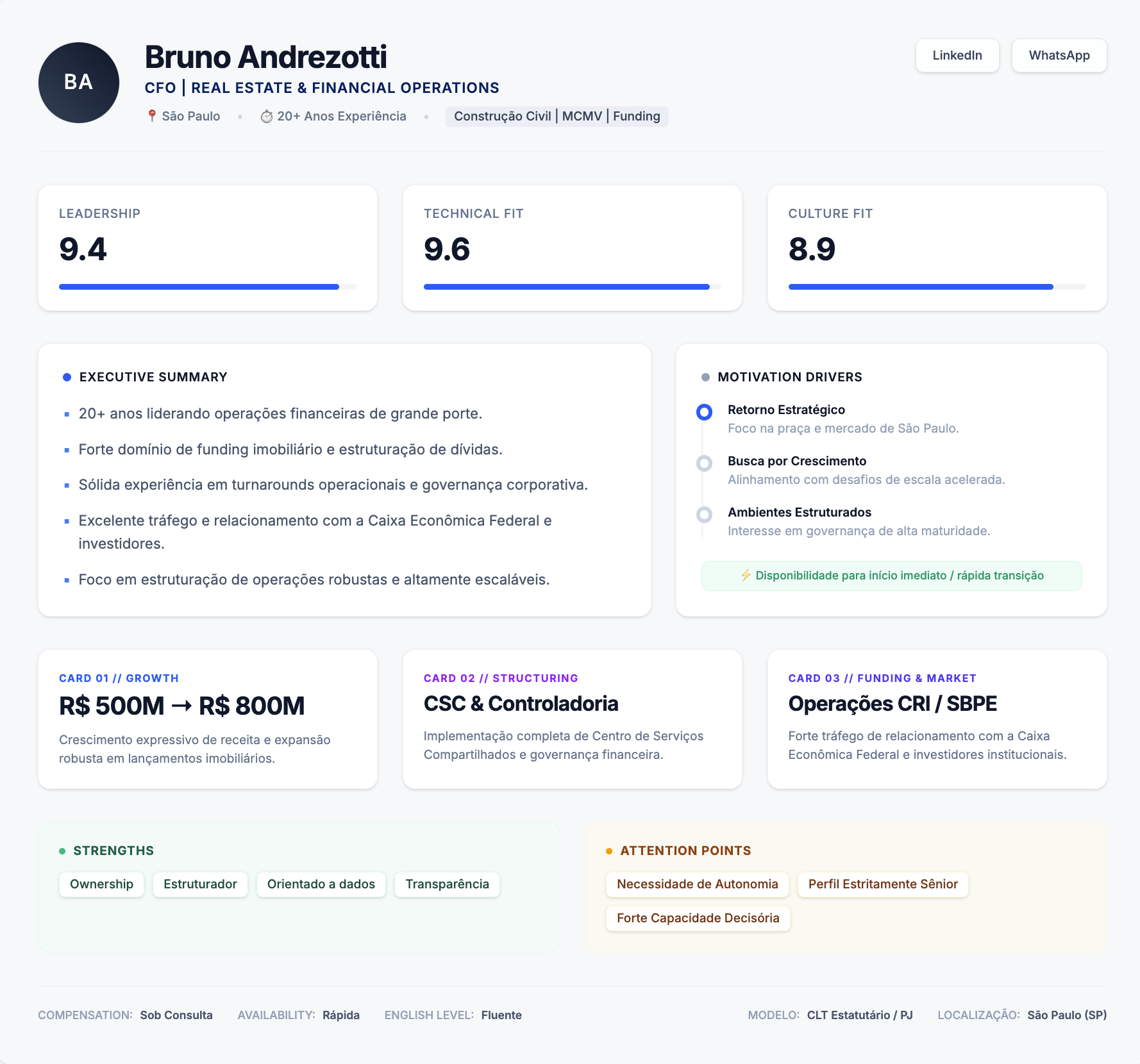Screen dimensions: 1140x1064
Task: Open the Card 01 Growth card
Action: coord(208,719)
